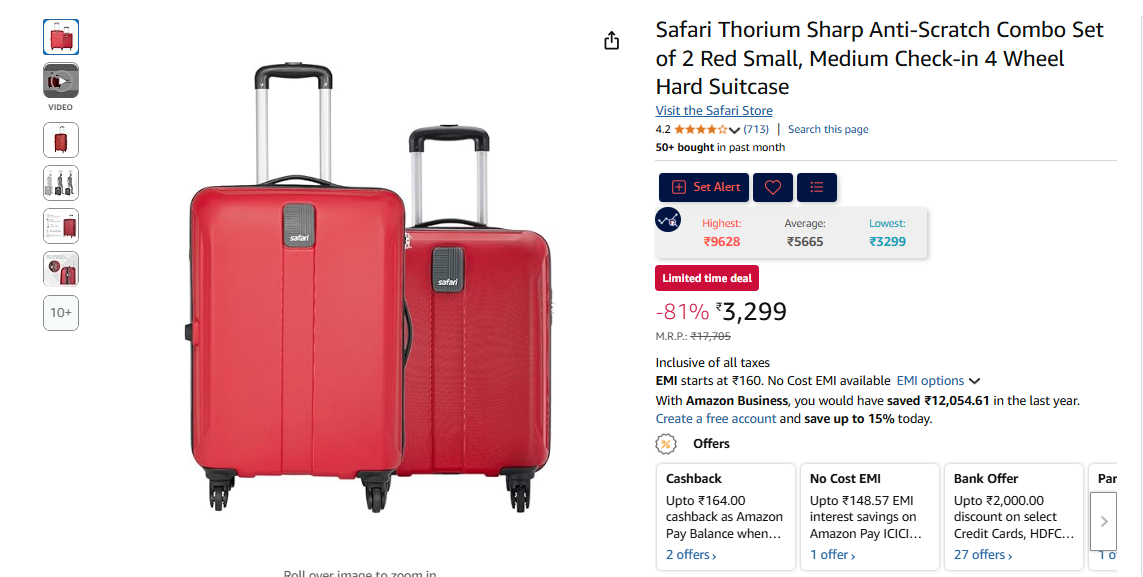Open 27 offers under Bank Offer
This screenshot has width=1143, height=577.
(x=983, y=555)
